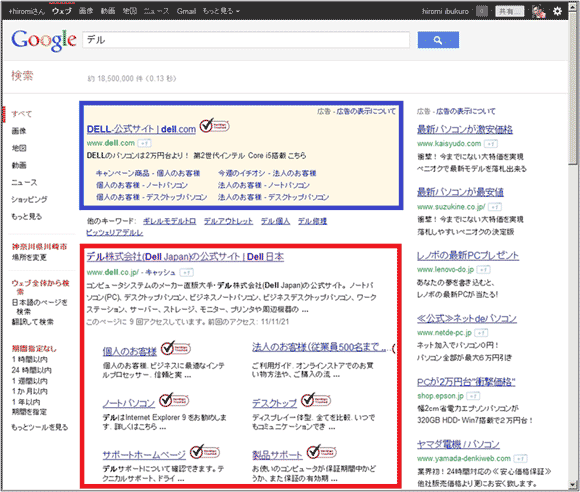Click checkmark badge next to 製品サポート

(x=322, y=452)
